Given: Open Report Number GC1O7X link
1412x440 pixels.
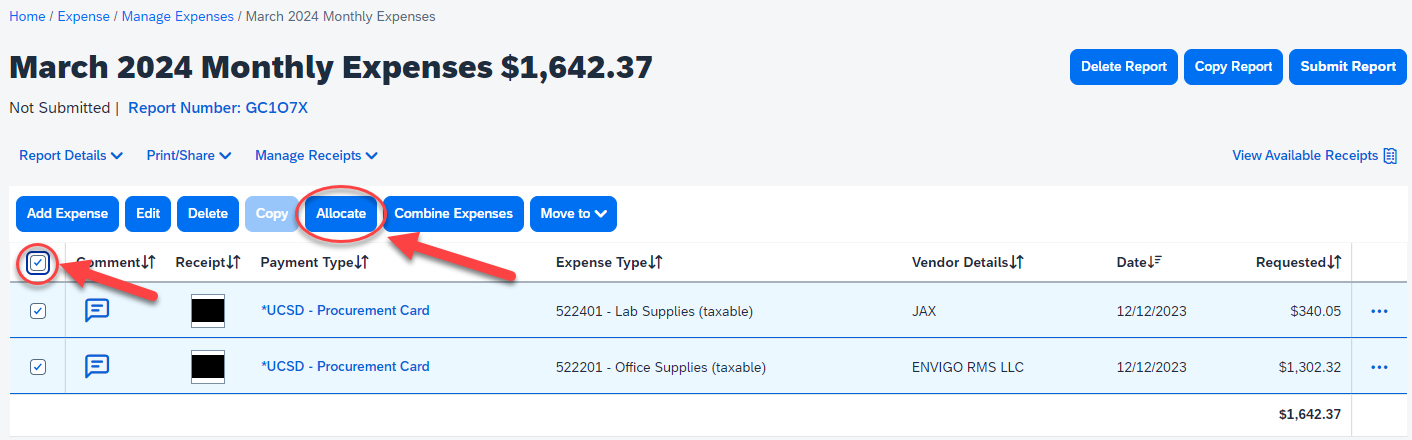Looking at the screenshot, I should click(218, 108).
